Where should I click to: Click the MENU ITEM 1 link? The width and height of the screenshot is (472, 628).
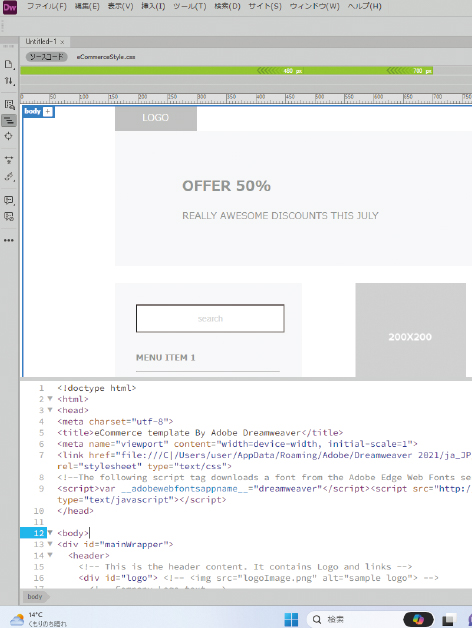click(x=165, y=358)
